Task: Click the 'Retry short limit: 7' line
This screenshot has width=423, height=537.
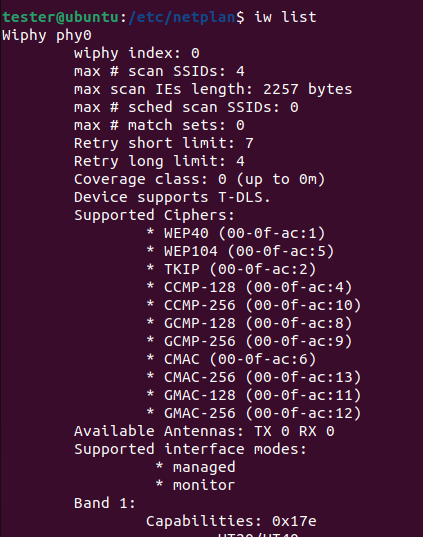Action: [164, 143]
